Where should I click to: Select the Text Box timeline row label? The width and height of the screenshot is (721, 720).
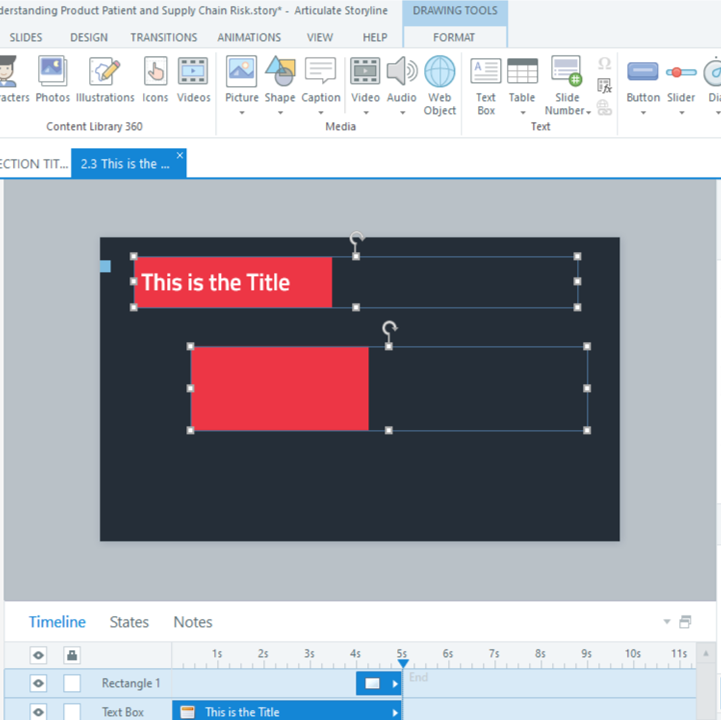tap(123, 712)
